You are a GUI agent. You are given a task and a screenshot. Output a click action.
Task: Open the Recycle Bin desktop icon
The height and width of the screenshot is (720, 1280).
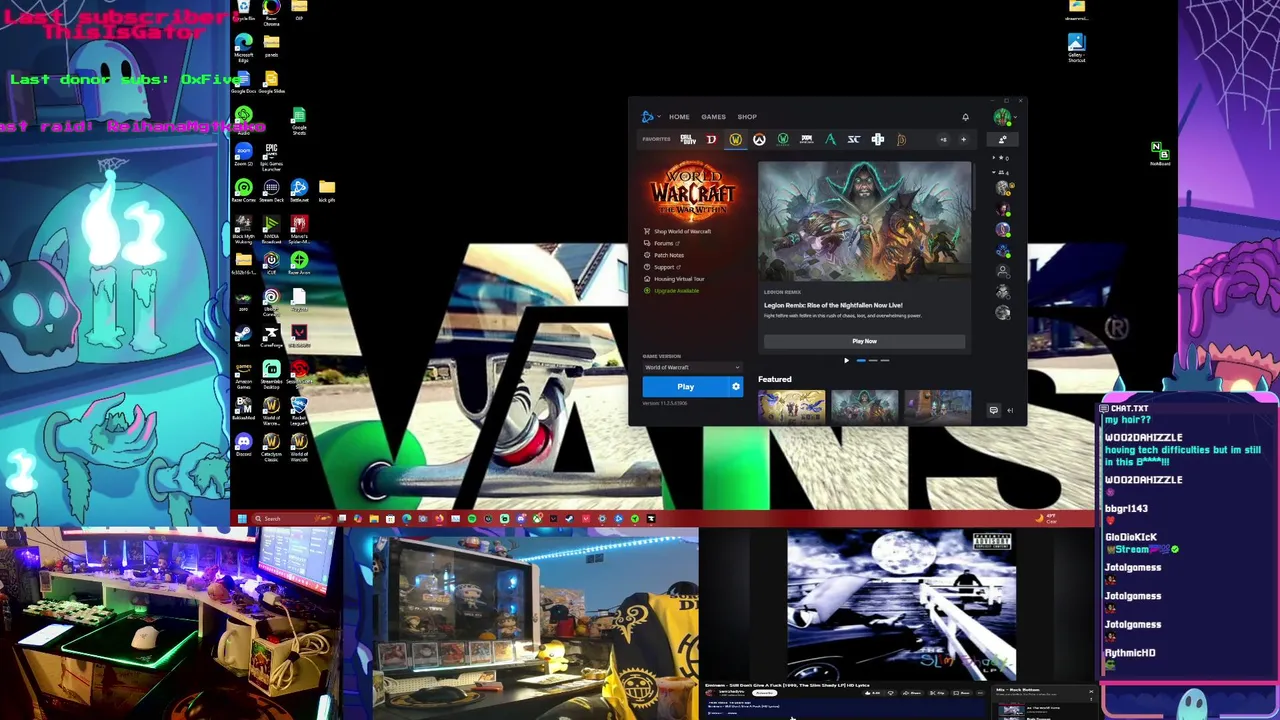[x=243, y=8]
